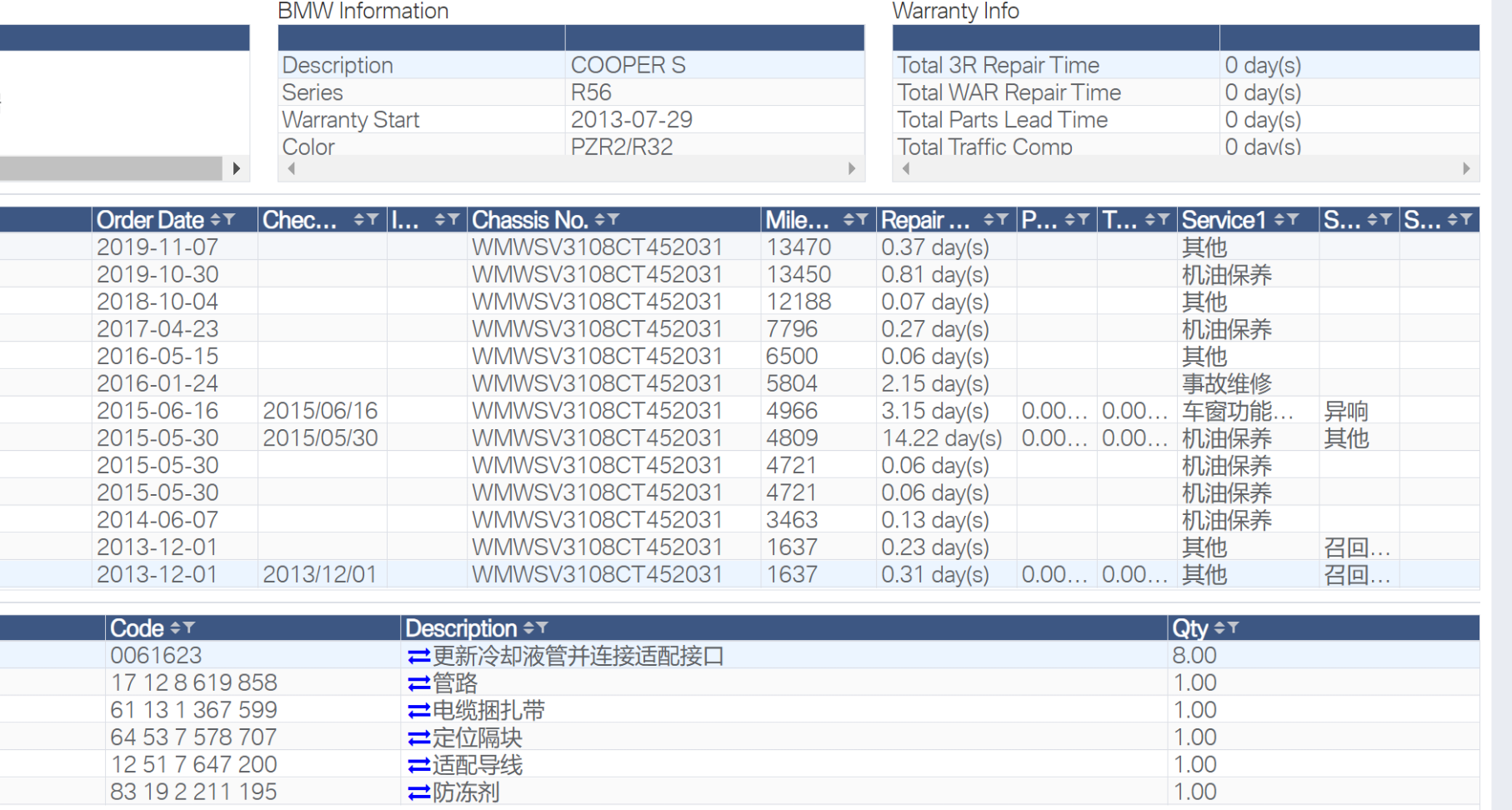
Task: Sort arrows on Chec... column header
Action: (x=359, y=220)
